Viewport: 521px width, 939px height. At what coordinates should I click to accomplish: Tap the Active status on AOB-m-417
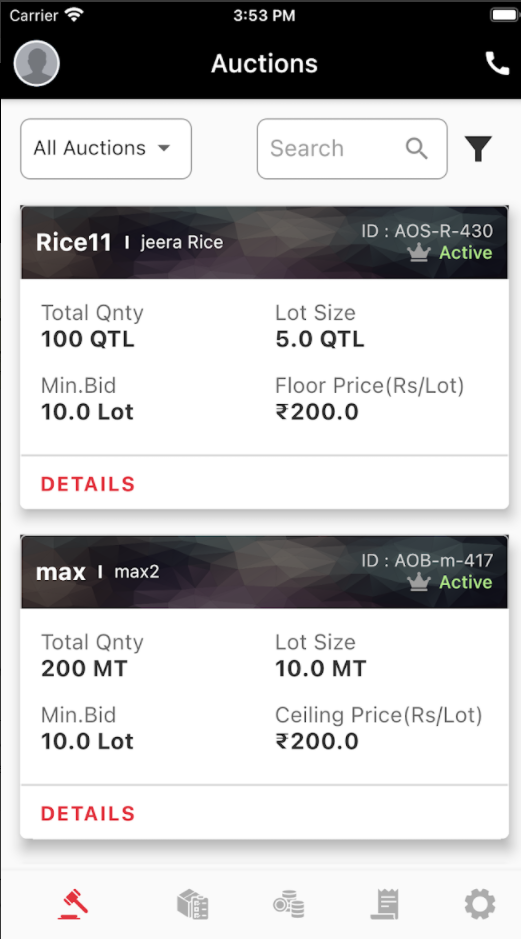tap(465, 582)
